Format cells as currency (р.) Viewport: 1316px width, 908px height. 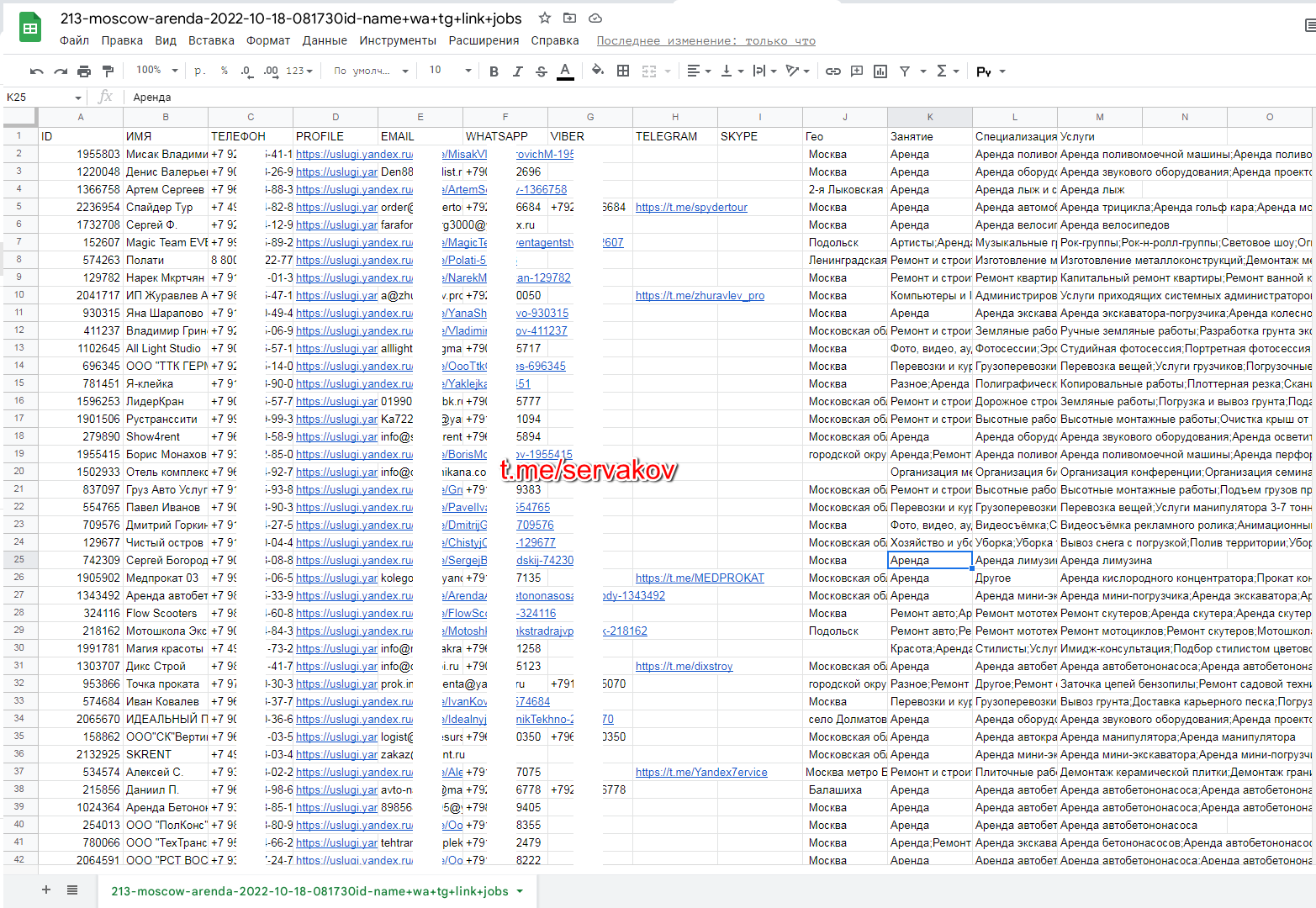(x=200, y=71)
